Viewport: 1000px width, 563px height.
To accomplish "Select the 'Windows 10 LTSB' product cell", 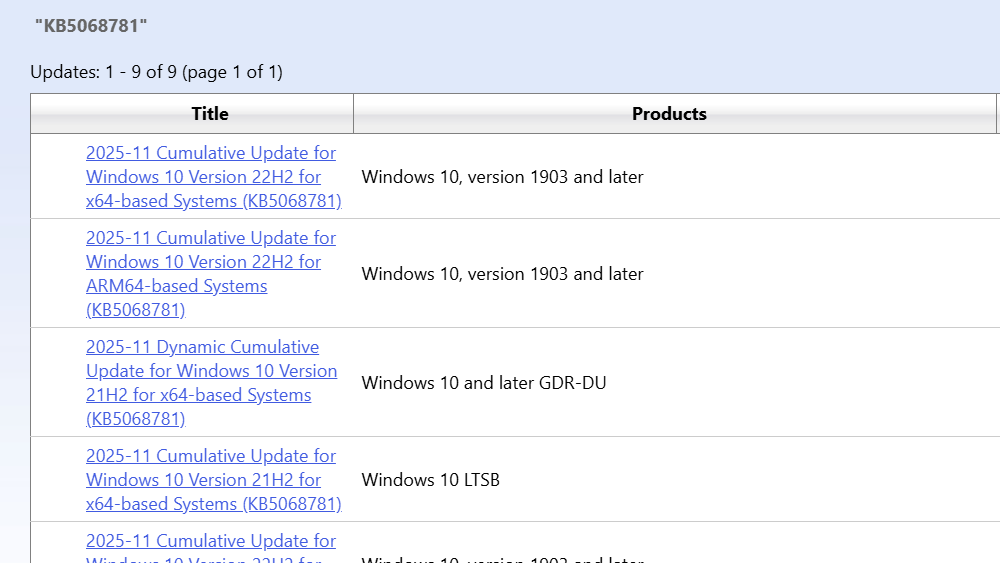I will [x=430, y=480].
